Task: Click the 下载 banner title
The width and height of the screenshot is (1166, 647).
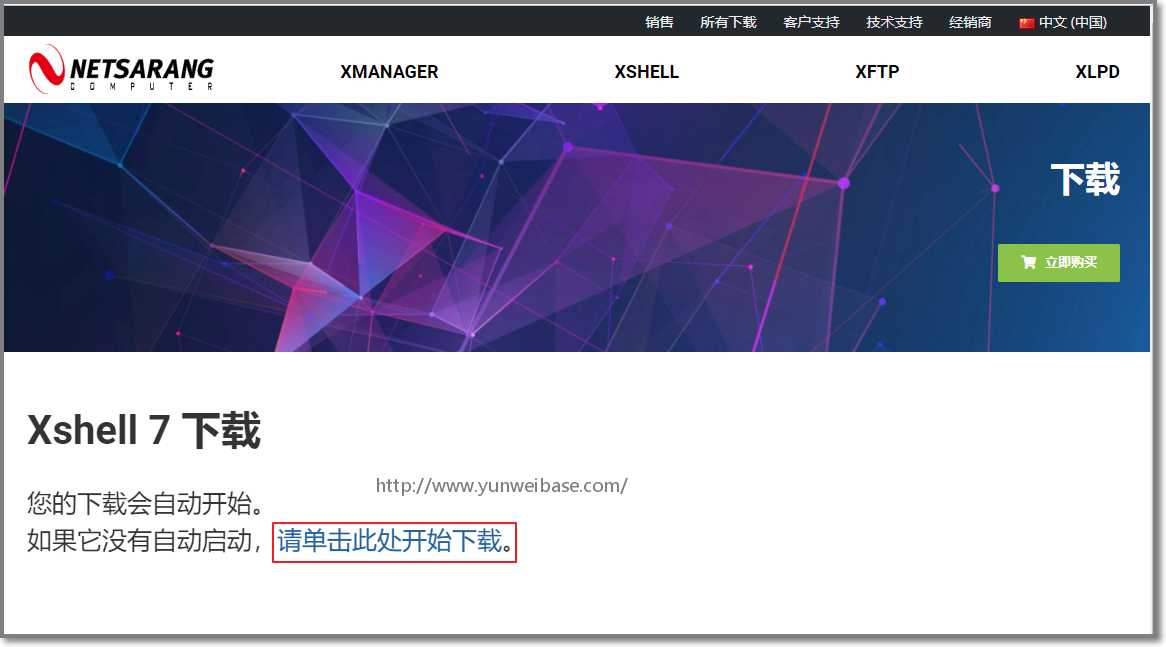Action: [x=1085, y=179]
